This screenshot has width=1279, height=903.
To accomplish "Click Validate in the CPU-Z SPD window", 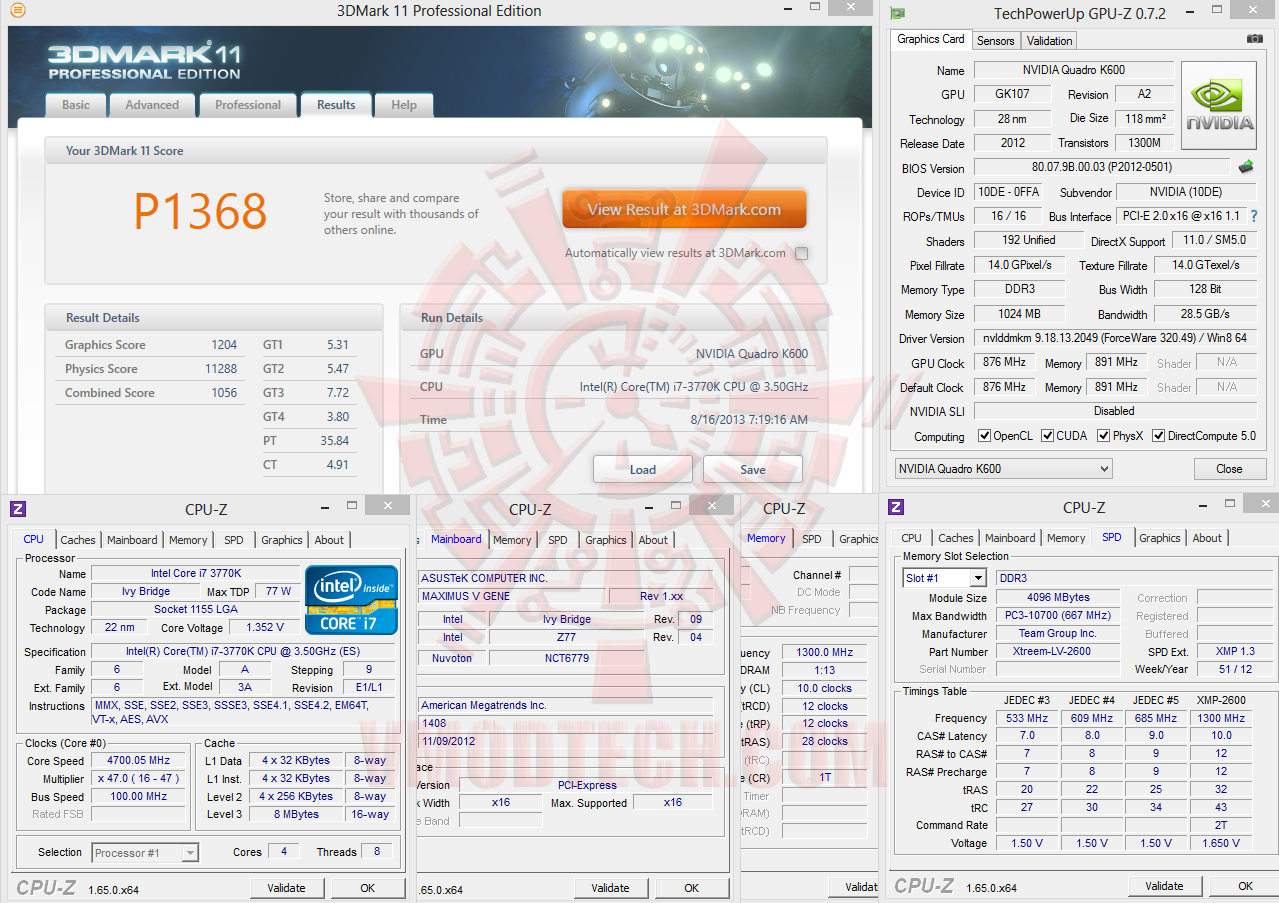I will [1164, 886].
